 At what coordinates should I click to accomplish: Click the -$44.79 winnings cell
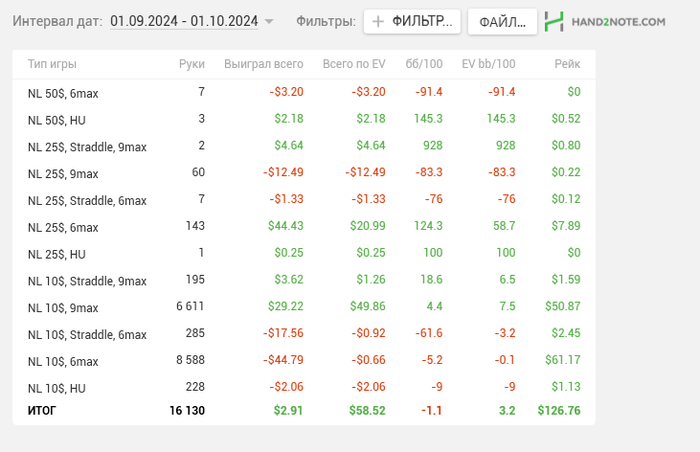click(283, 360)
